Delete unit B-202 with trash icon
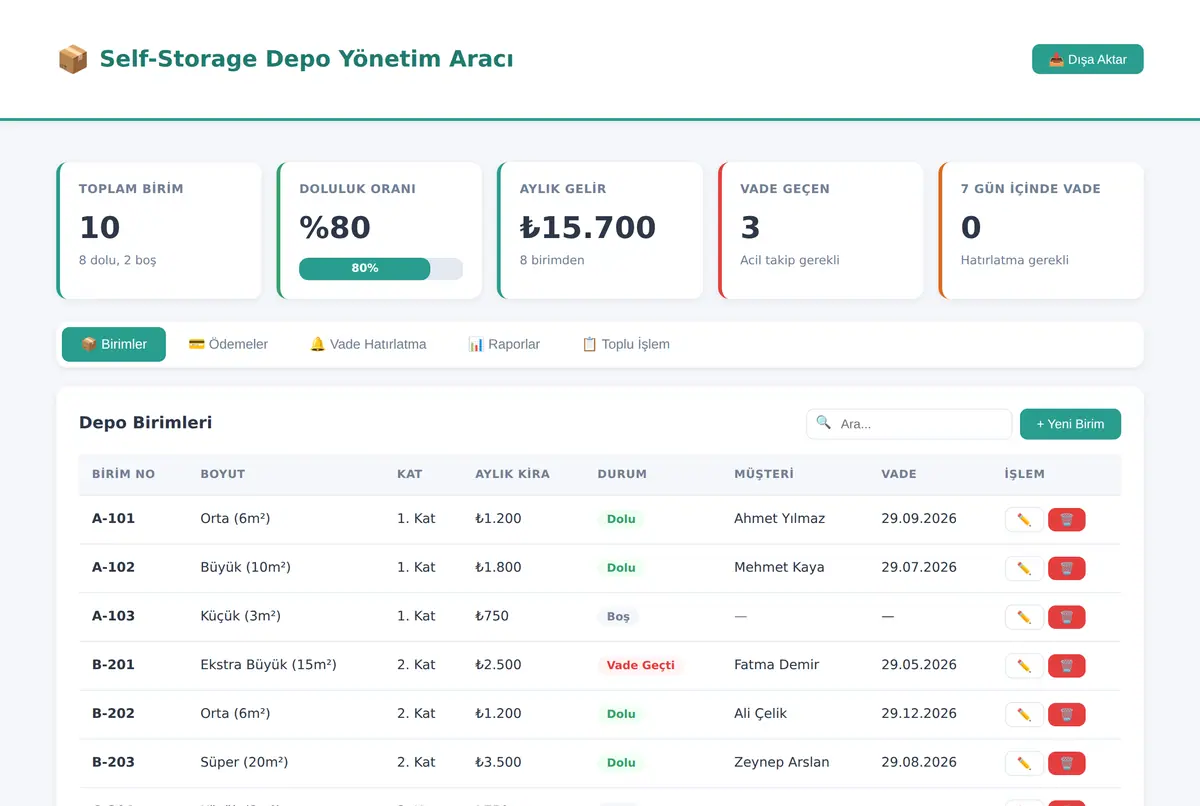The image size is (1200, 806). 1067,714
